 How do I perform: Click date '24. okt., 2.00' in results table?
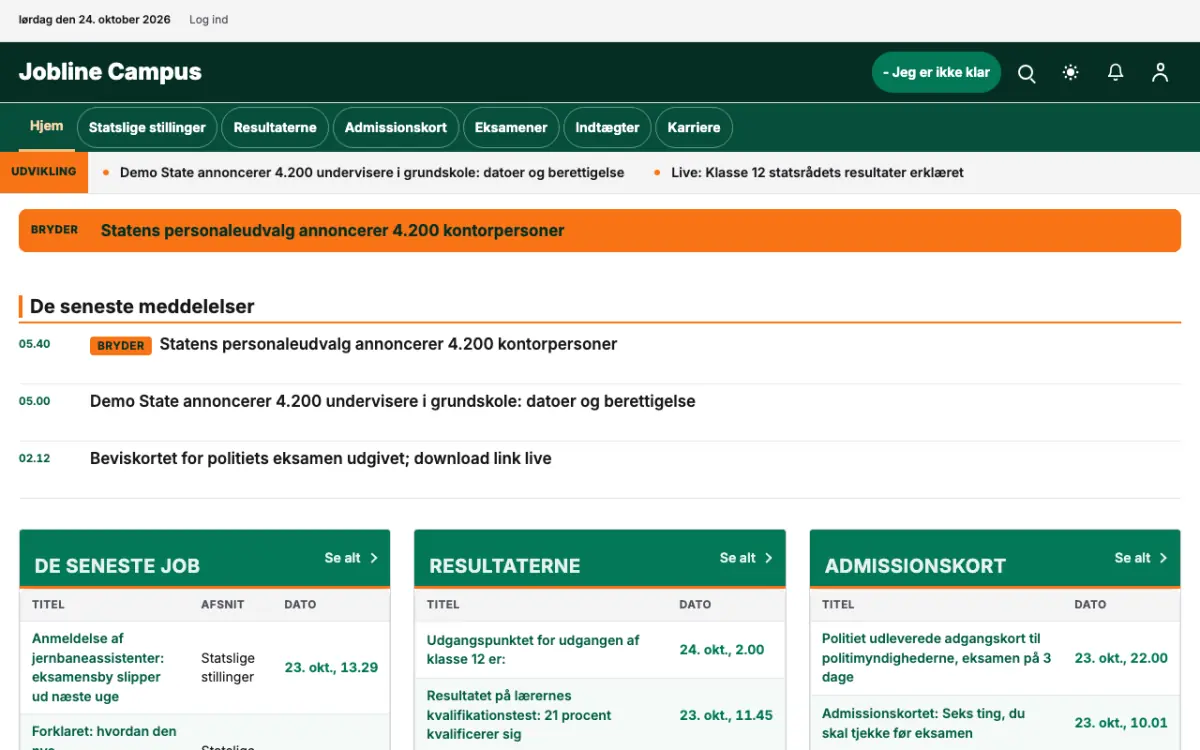pos(722,650)
